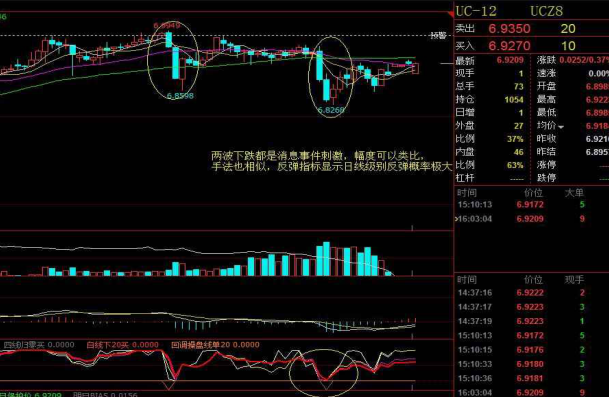Click the 6.9949 high price marker
Screen dimensions: 609x397
click(x=167, y=26)
